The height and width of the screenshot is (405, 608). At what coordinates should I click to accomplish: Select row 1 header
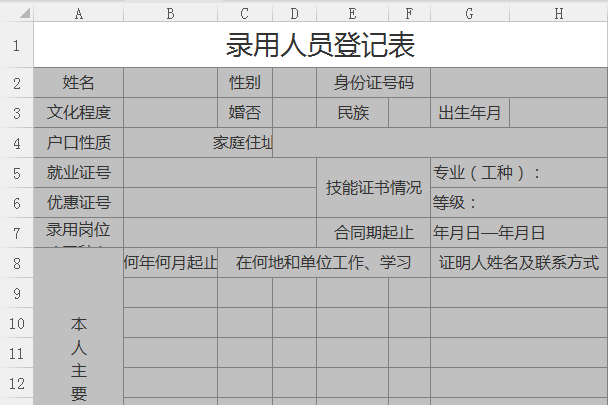point(16,46)
